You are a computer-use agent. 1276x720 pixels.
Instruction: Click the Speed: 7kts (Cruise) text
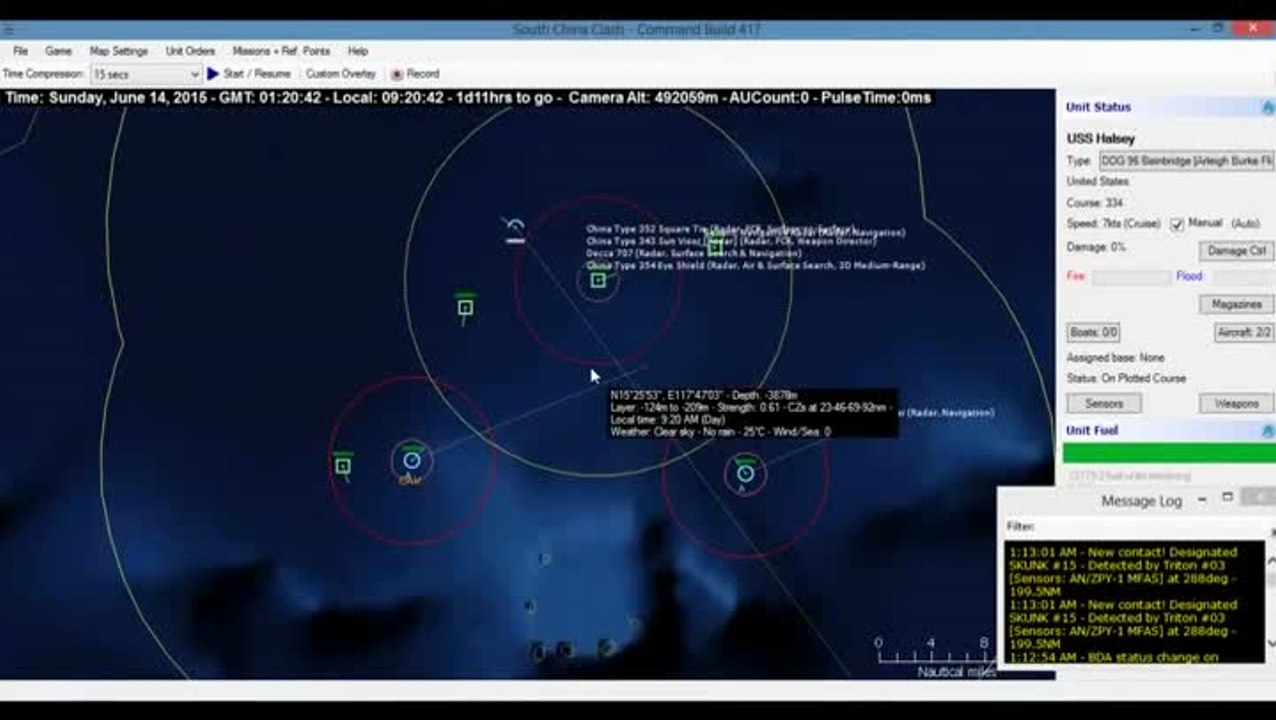pos(1115,224)
